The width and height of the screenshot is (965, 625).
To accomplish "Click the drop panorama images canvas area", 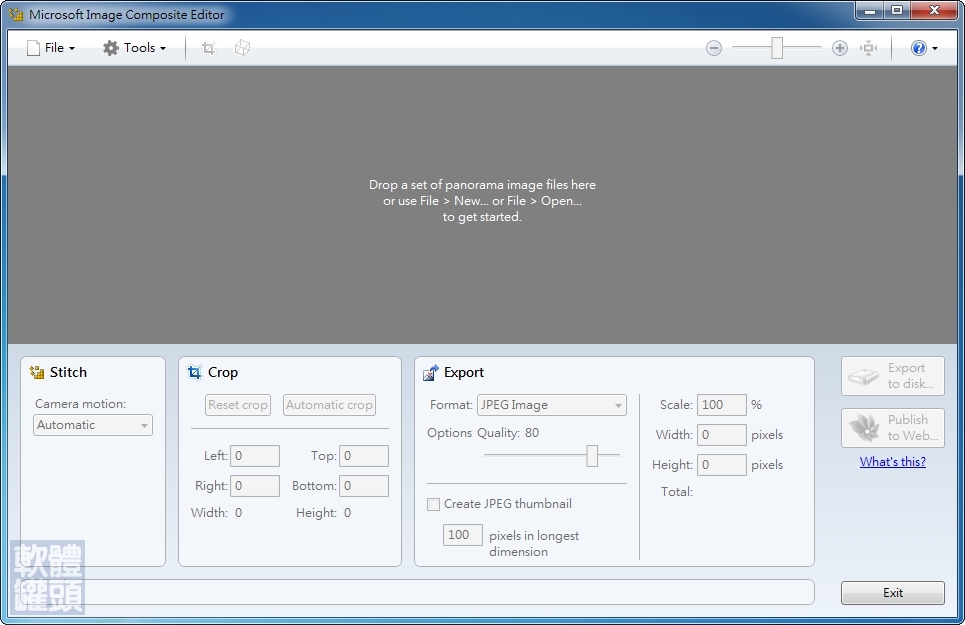I will pos(482,205).
